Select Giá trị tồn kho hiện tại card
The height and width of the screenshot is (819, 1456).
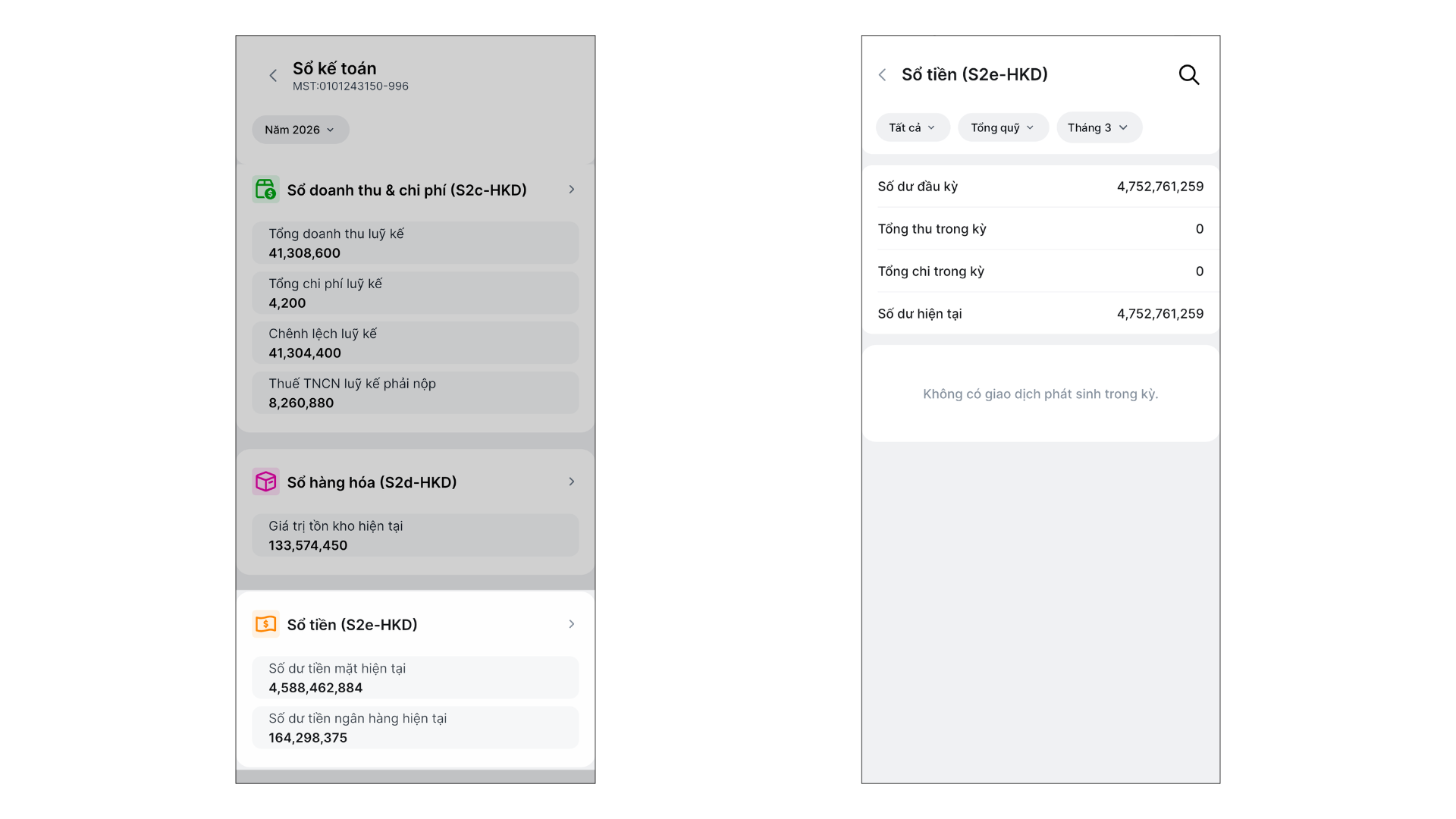point(415,535)
